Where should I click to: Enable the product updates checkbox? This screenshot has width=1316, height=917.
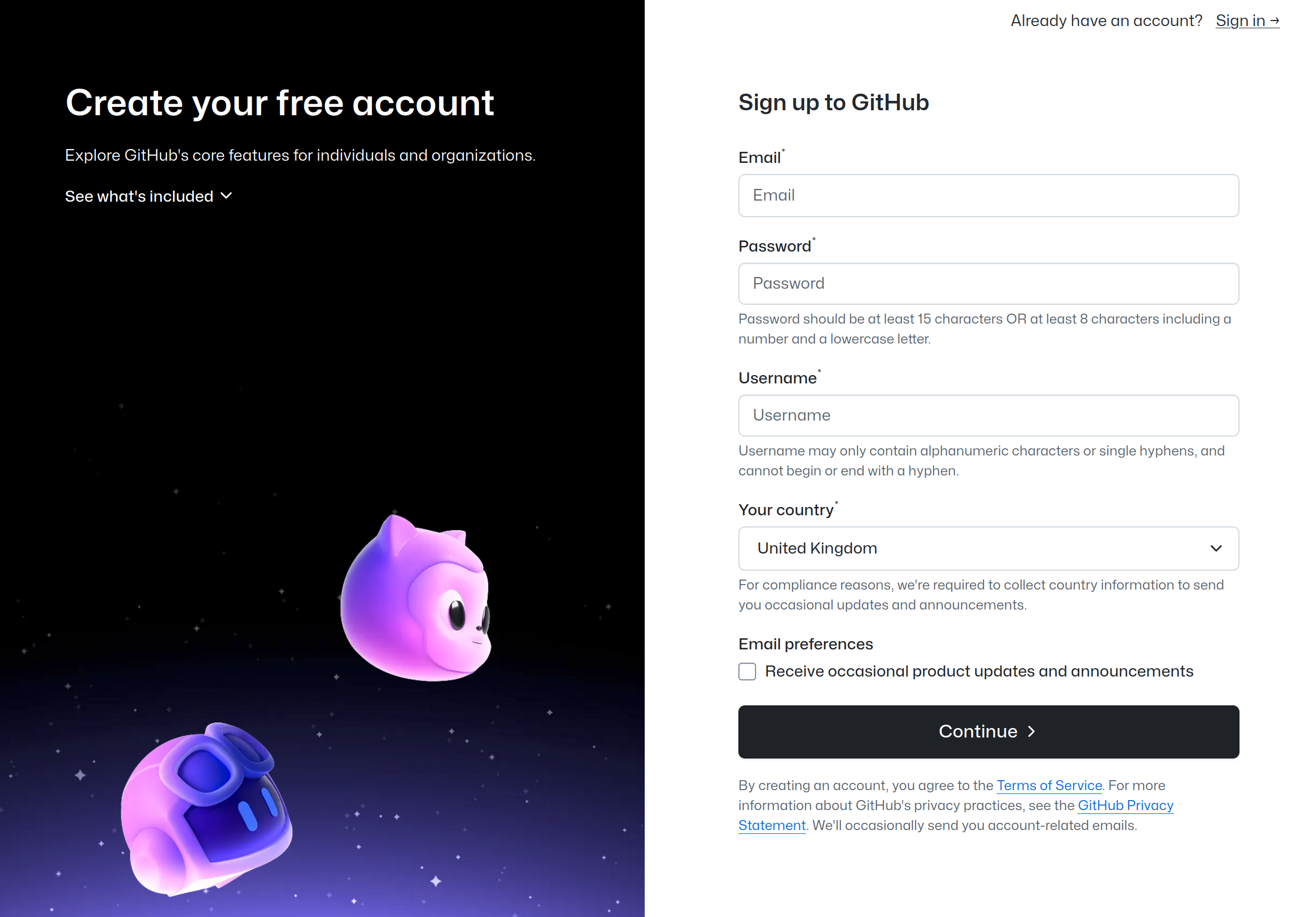[x=747, y=672]
